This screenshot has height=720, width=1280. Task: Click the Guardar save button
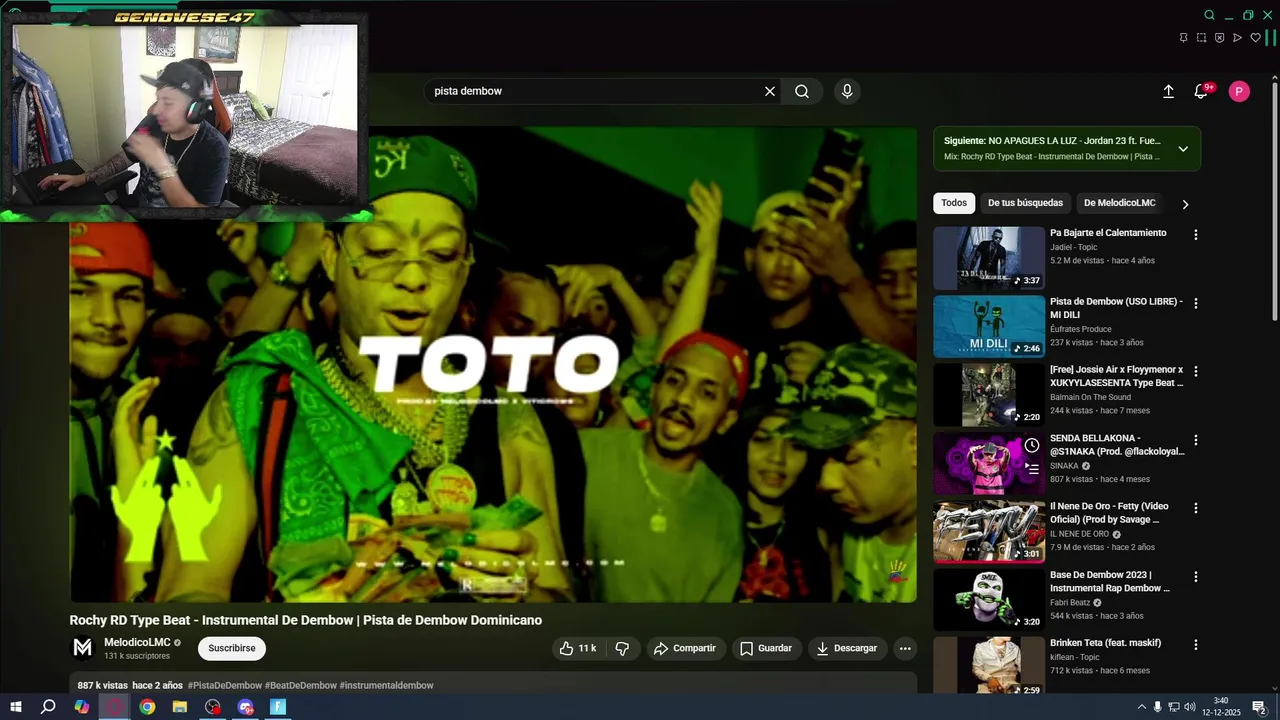(x=766, y=648)
